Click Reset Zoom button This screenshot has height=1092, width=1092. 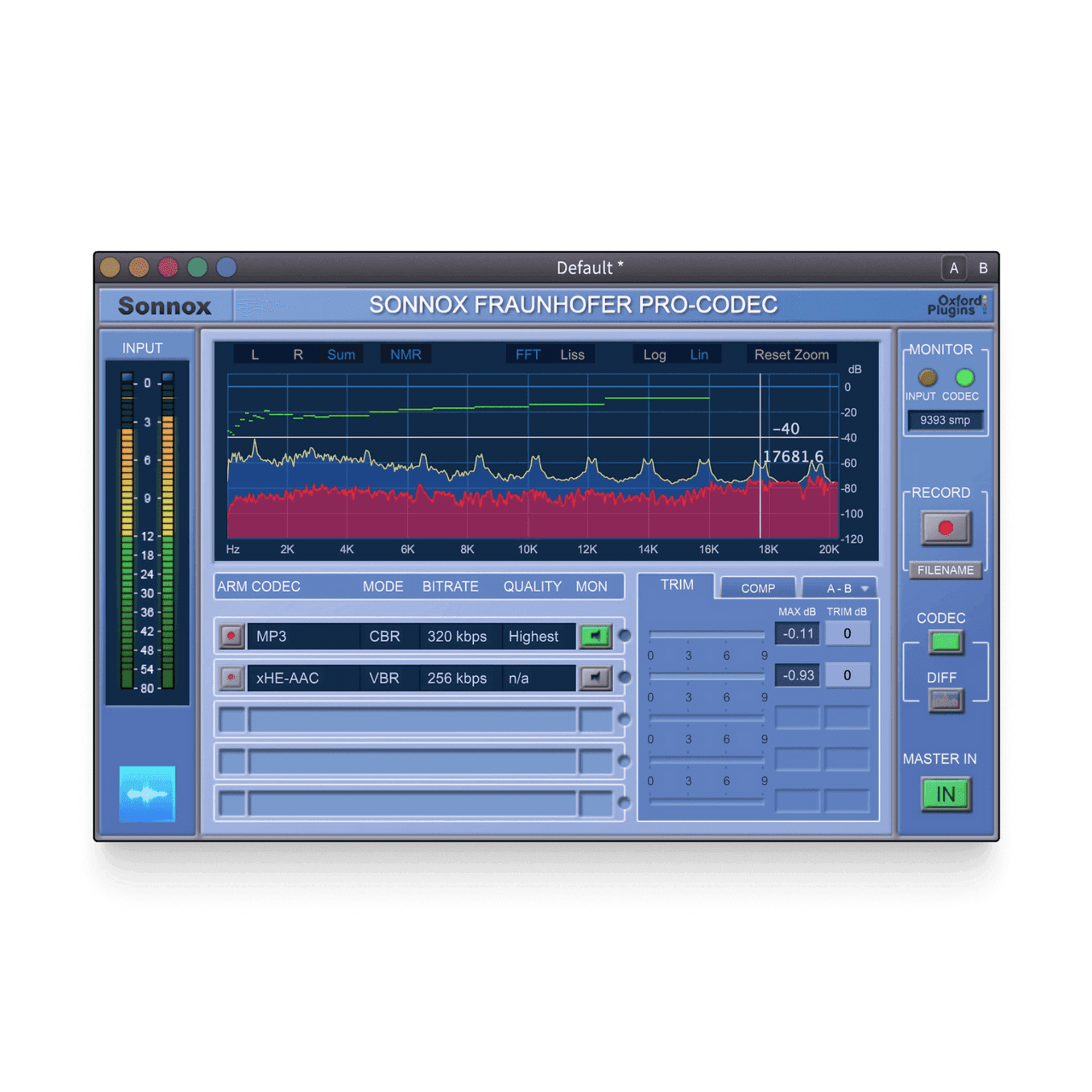point(792,354)
